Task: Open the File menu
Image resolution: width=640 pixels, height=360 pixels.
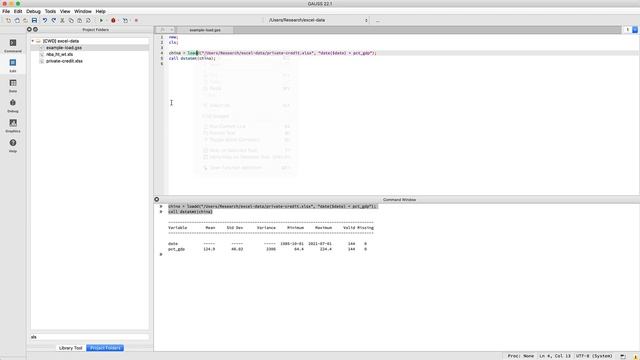Action: click(x=6, y=11)
